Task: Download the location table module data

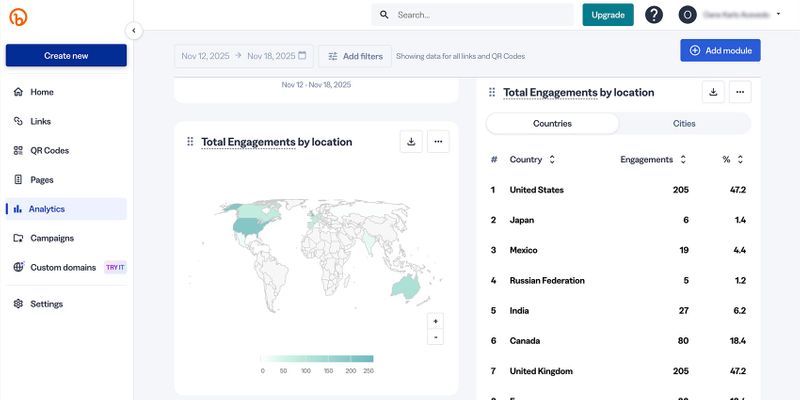Action: [x=713, y=92]
